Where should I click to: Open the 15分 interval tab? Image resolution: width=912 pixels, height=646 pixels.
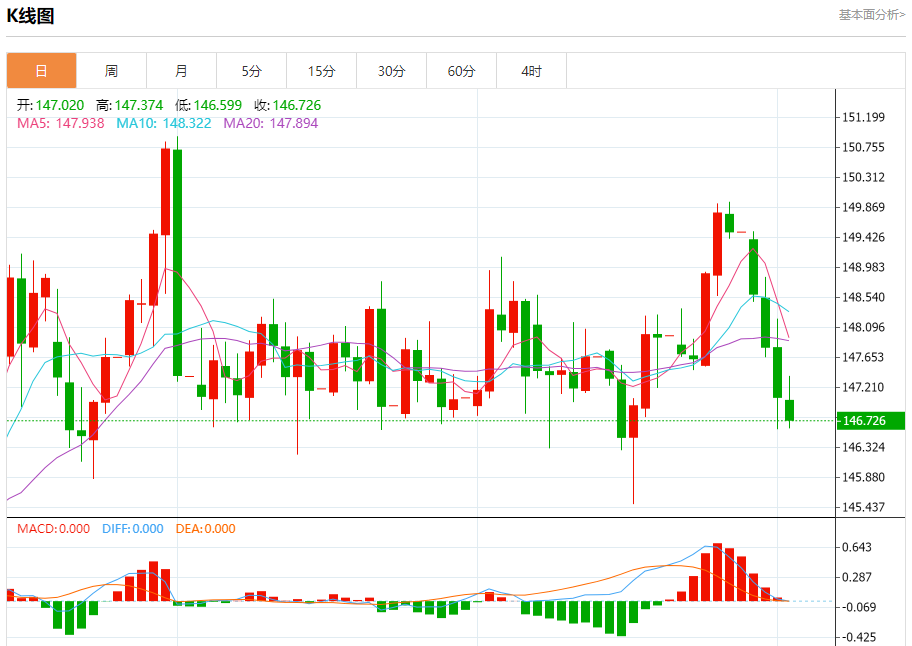[322, 71]
